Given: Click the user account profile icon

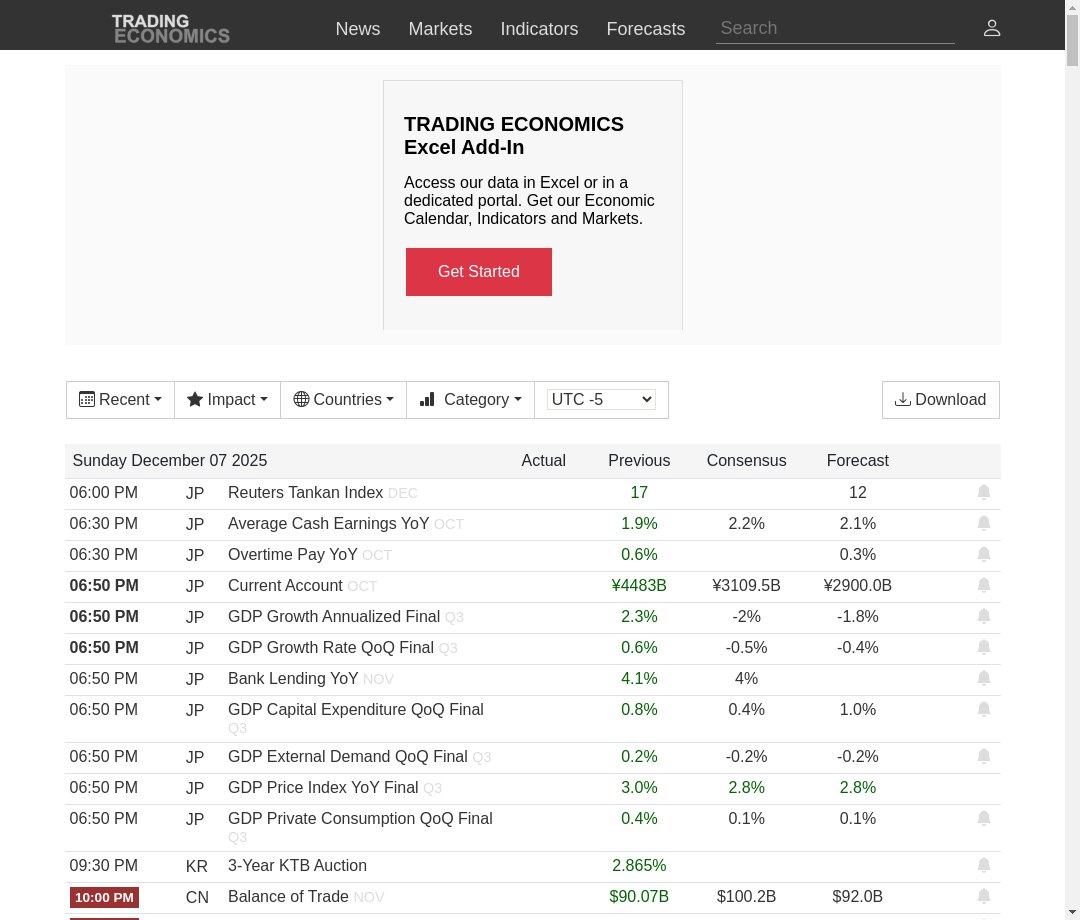Looking at the screenshot, I should coord(991,28).
